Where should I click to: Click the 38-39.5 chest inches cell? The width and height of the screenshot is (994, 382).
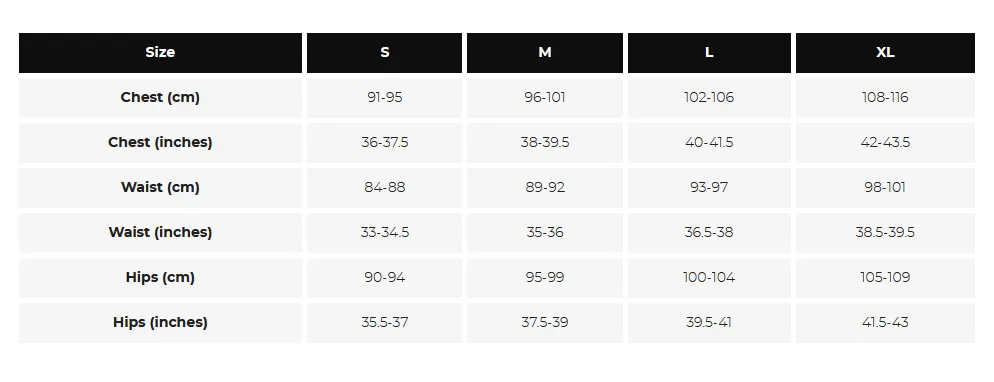pos(545,143)
